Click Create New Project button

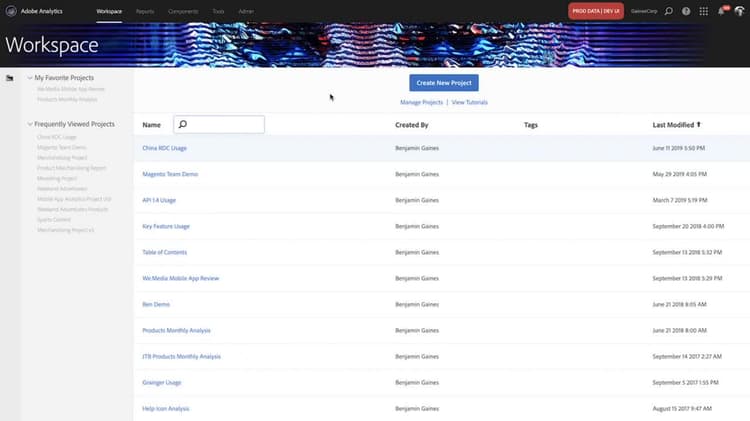[444, 83]
